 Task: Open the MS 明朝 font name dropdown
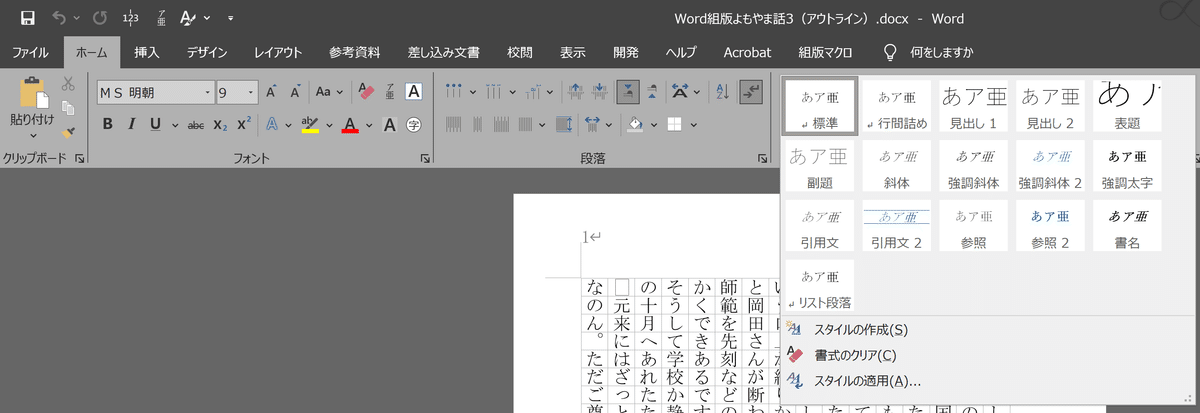point(208,92)
